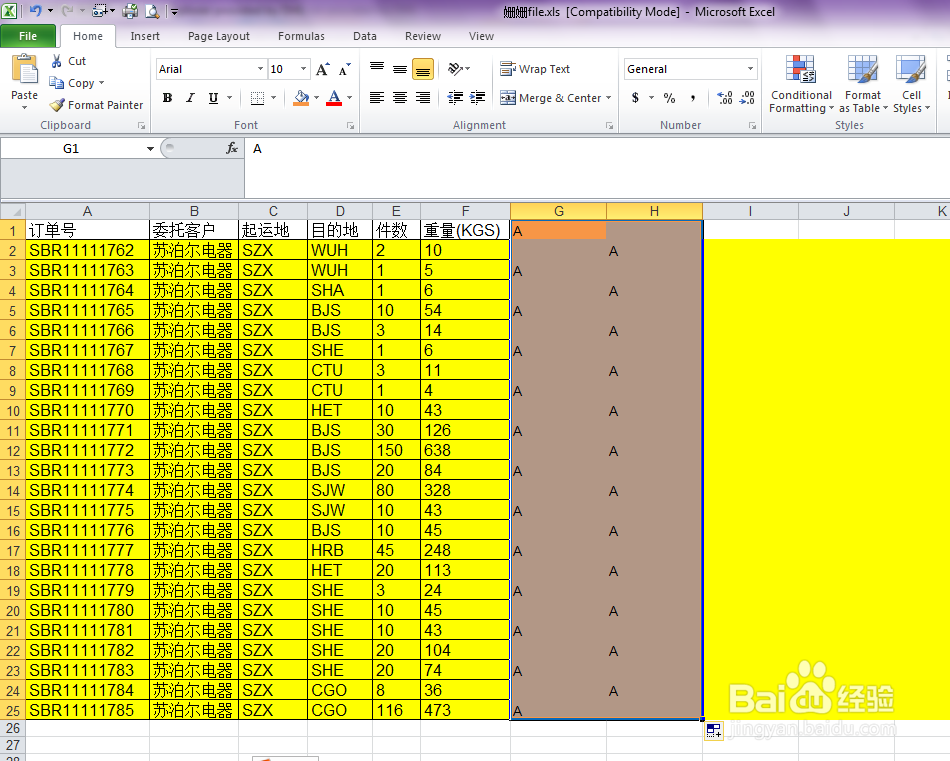
Task: Click the Name Box showing G1
Action: (71, 148)
